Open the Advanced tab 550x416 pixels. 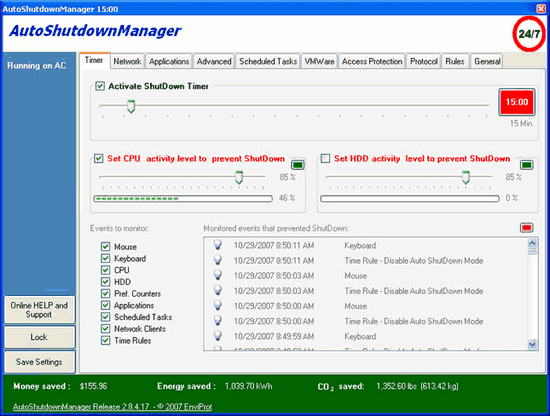tap(214, 61)
